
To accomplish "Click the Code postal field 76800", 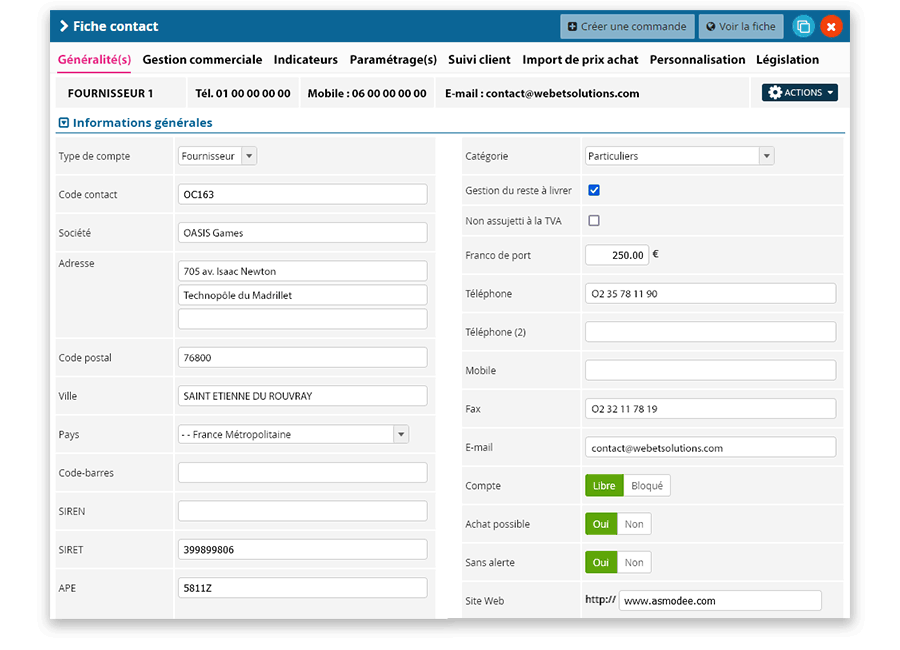I will [302, 357].
